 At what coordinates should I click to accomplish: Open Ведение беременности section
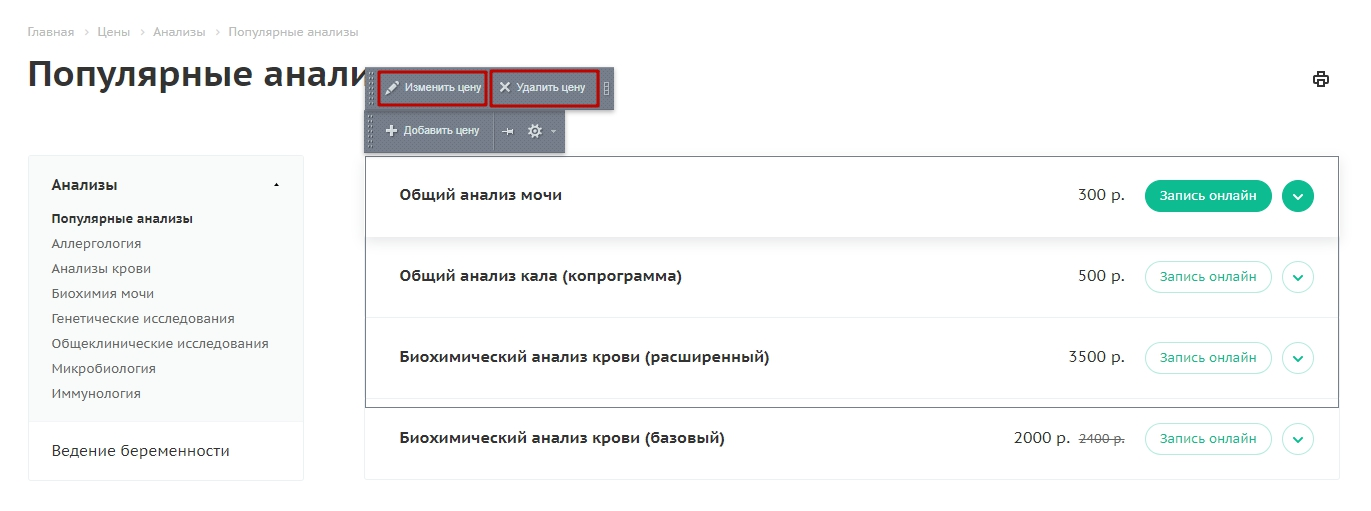pyautogui.click(x=141, y=451)
